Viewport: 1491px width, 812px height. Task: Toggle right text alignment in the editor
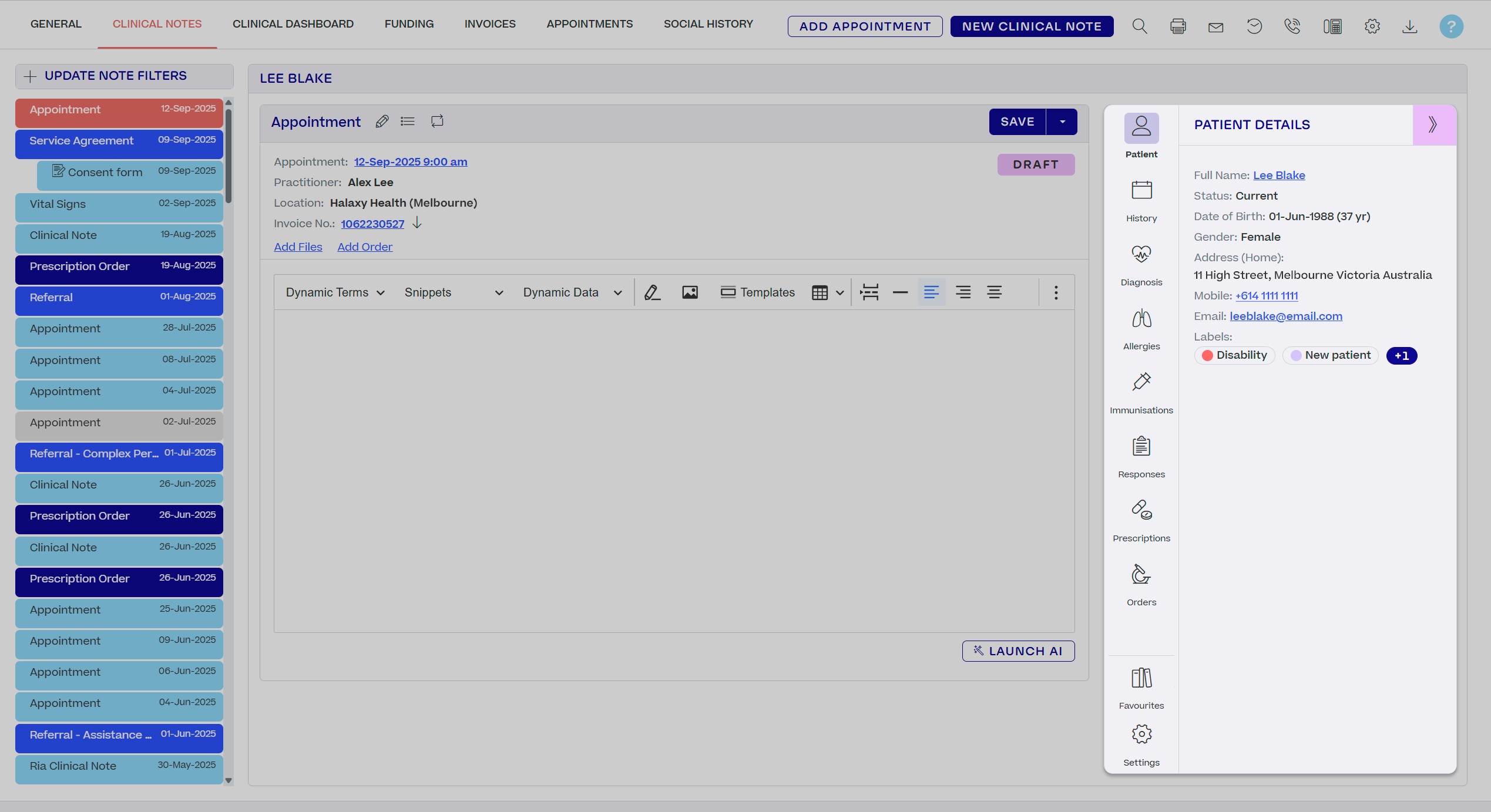click(x=995, y=292)
